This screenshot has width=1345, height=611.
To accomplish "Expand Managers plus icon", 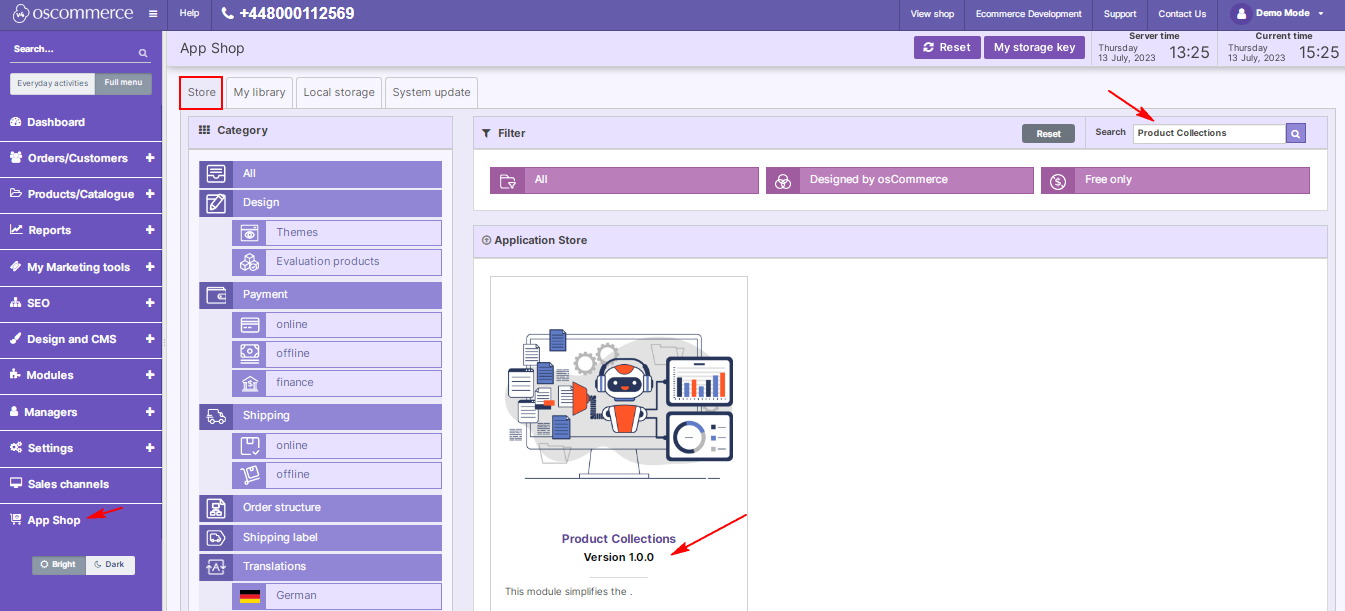I will coord(150,412).
